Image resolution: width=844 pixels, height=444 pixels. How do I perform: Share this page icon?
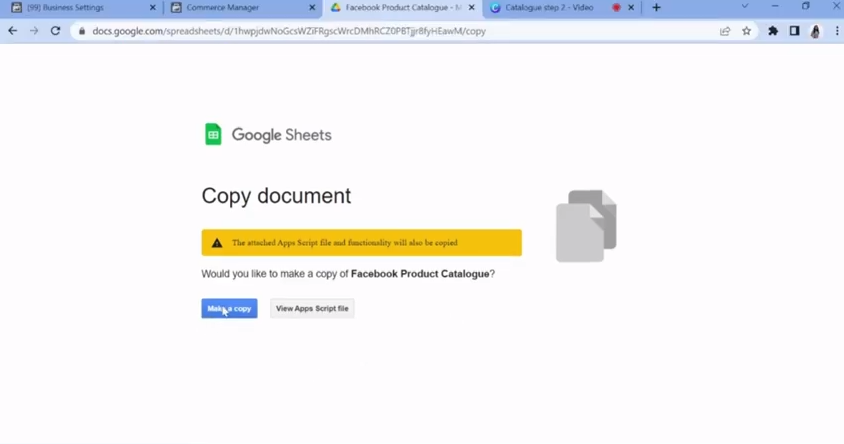[725, 31]
